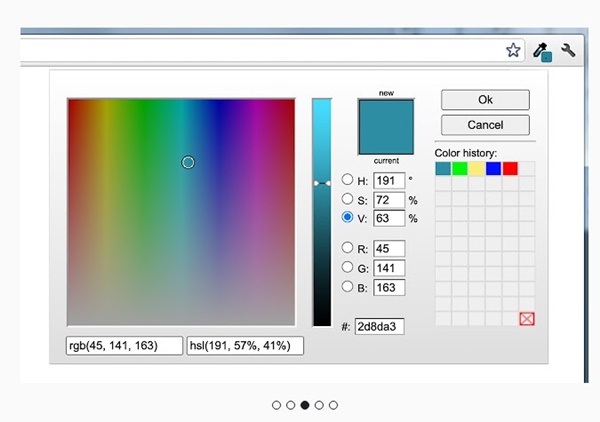Go to the fifth carousel dot

[333, 405]
